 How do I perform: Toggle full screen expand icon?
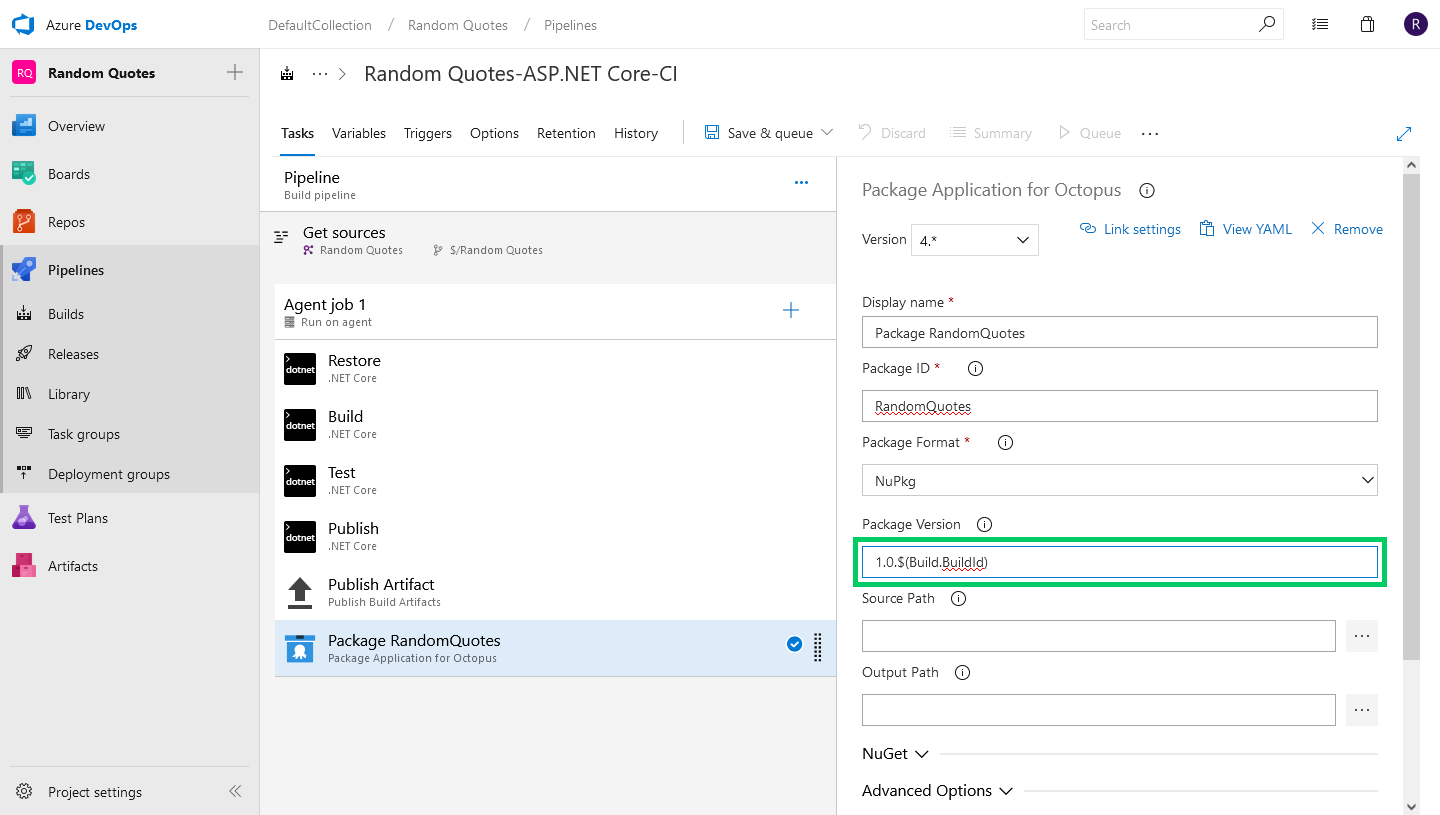click(x=1404, y=133)
